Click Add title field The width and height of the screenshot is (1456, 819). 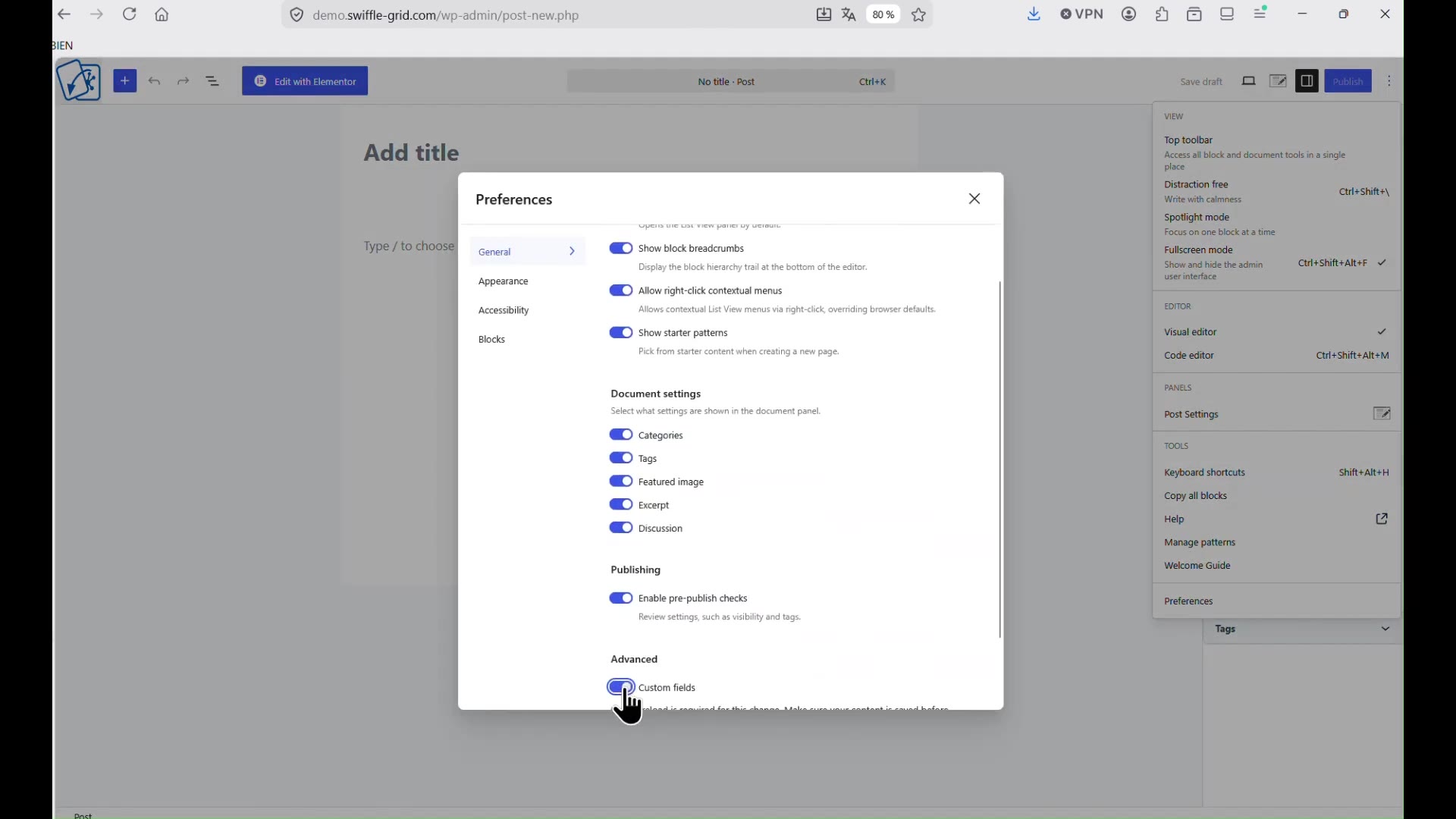pos(412,152)
